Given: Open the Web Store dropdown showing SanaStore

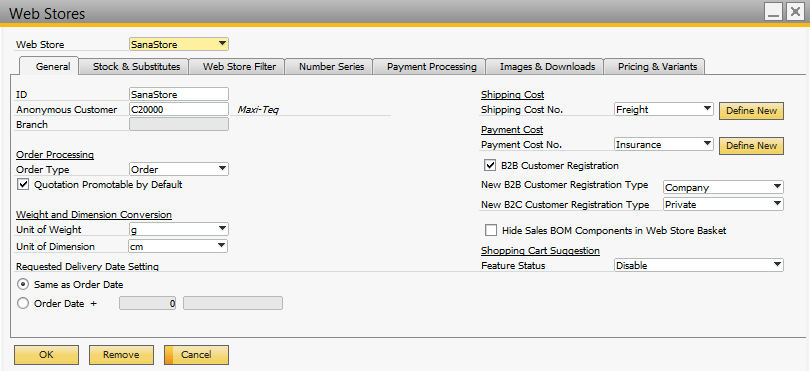Looking at the screenshot, I should pyautogui.click(x=178, y=44).
